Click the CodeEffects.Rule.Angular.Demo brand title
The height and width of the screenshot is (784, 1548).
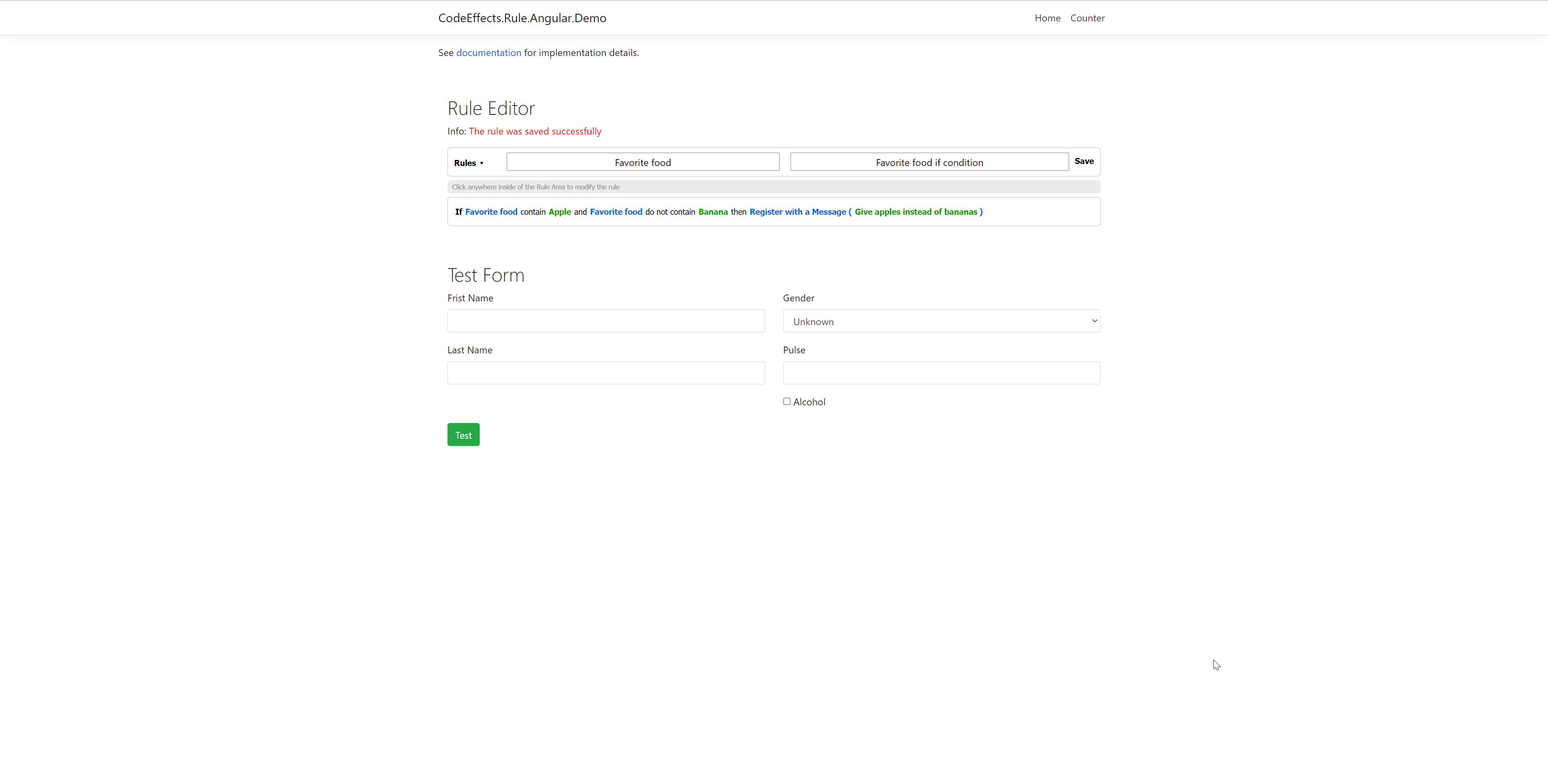tap(522, 18)
